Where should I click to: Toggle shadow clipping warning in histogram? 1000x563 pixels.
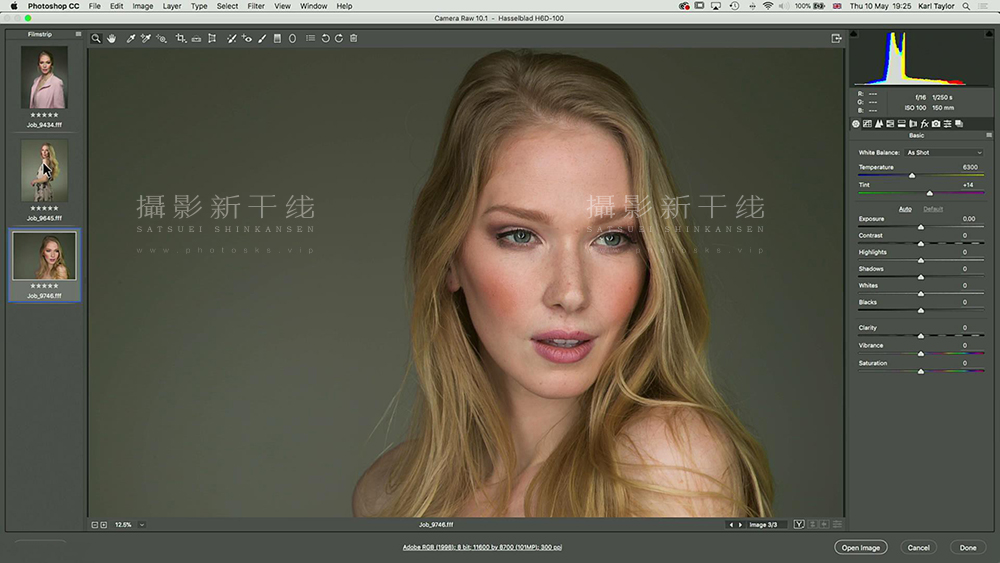tap(854, 34)
